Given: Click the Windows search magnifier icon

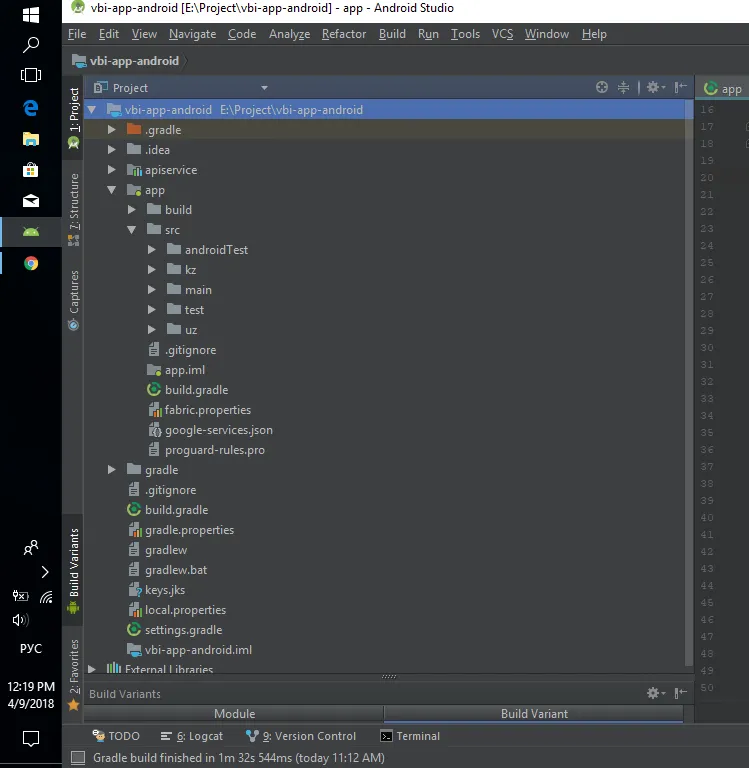Looking at the screenshot, I should (31, 45).
